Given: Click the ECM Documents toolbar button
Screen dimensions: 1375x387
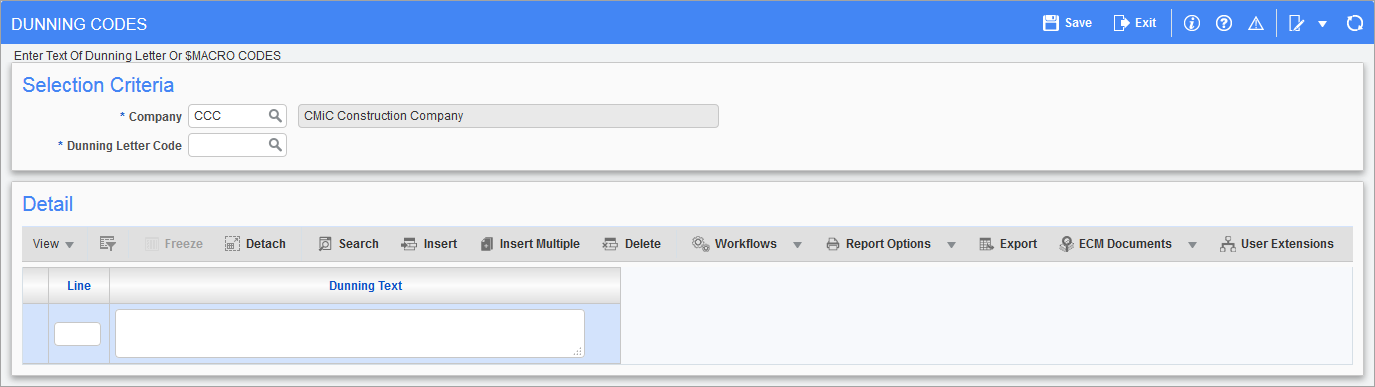Looking at the screenshot, I should (x=1116, y=244).
